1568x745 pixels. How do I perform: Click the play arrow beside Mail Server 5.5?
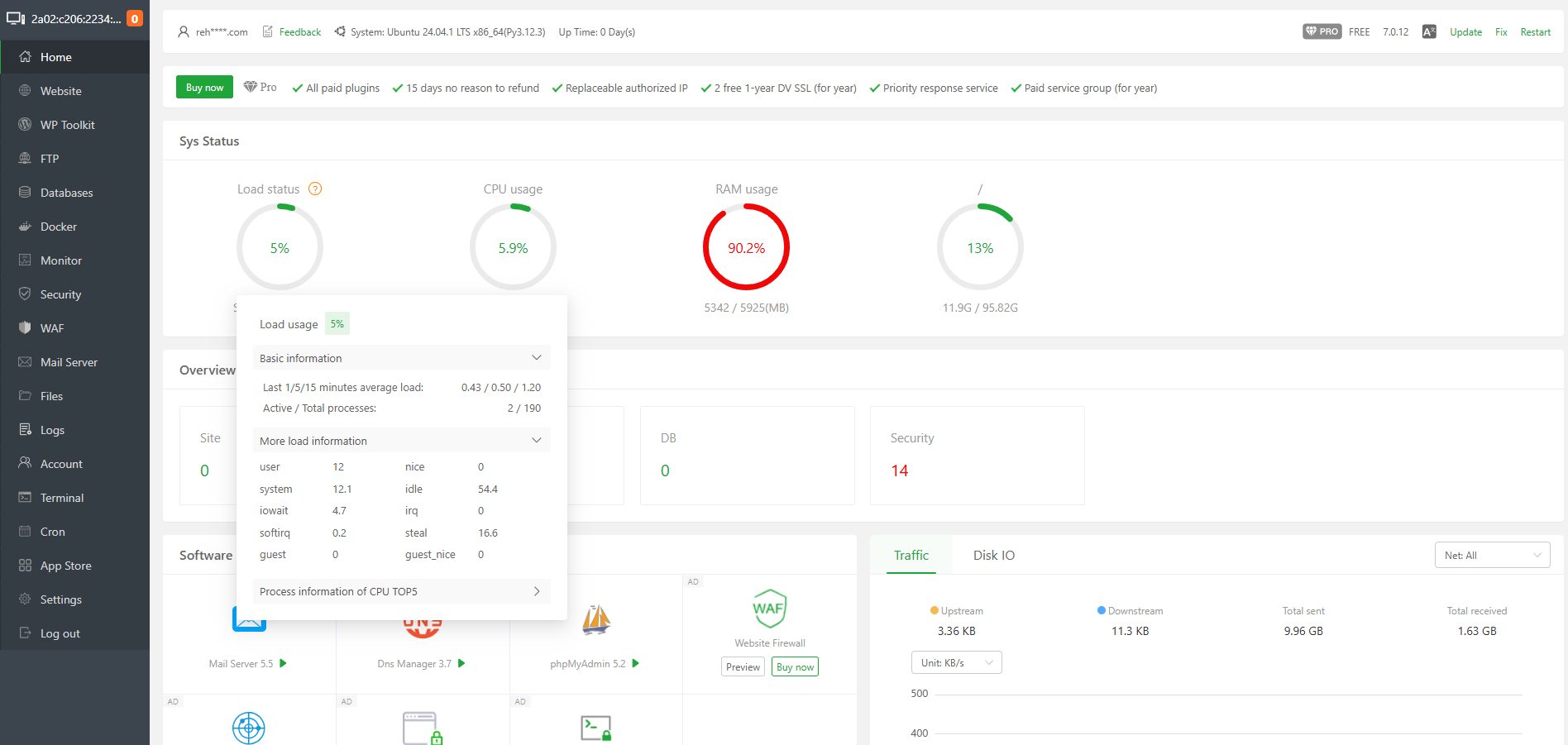[284, 663]
